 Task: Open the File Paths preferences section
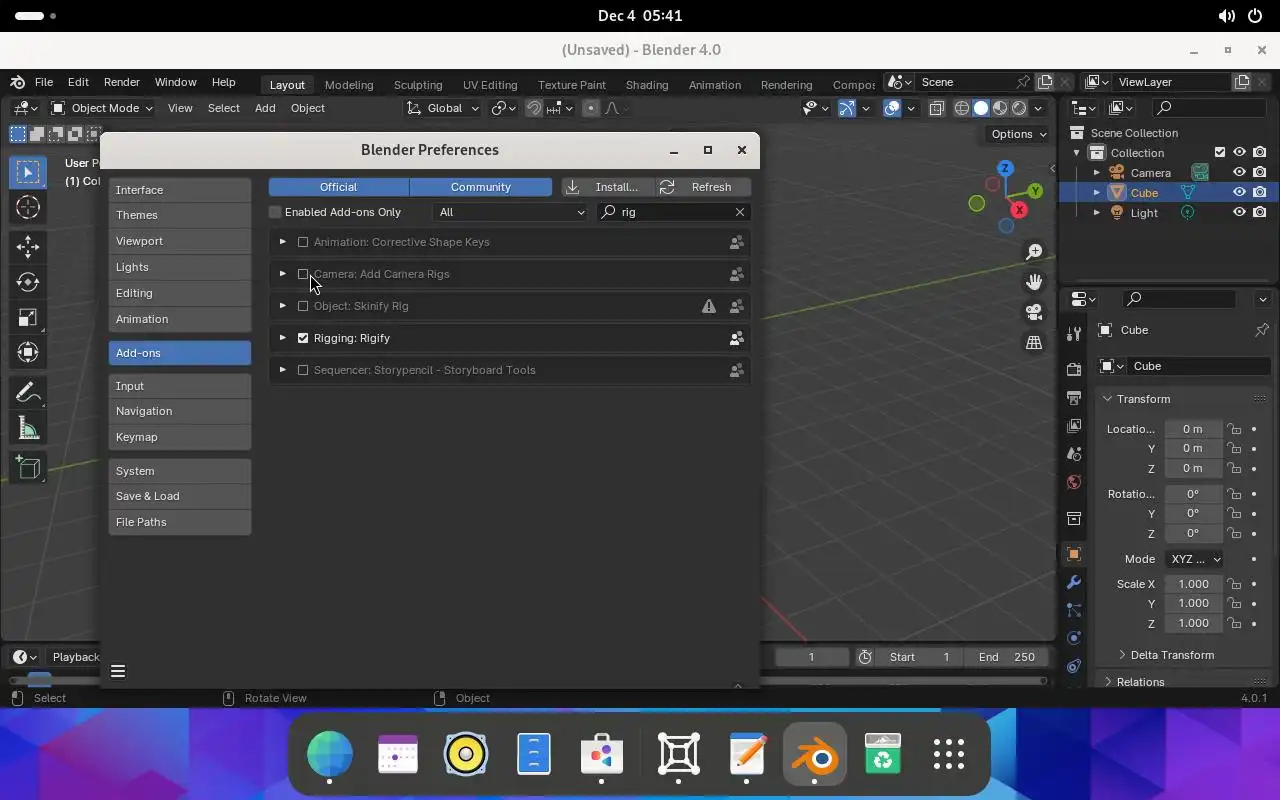(180, 522)
